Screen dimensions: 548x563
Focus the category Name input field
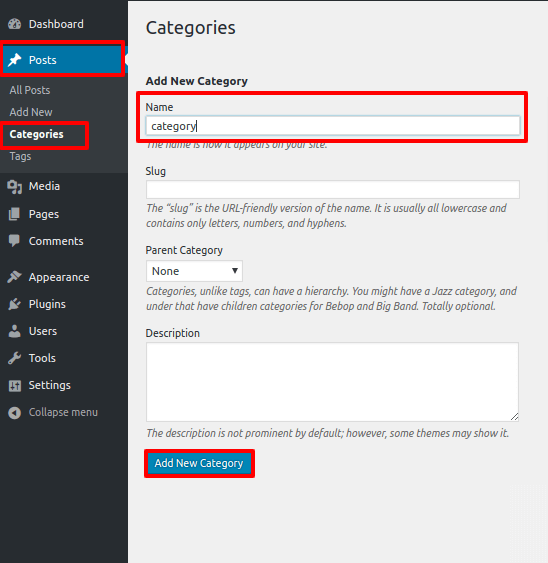point(333,126)
